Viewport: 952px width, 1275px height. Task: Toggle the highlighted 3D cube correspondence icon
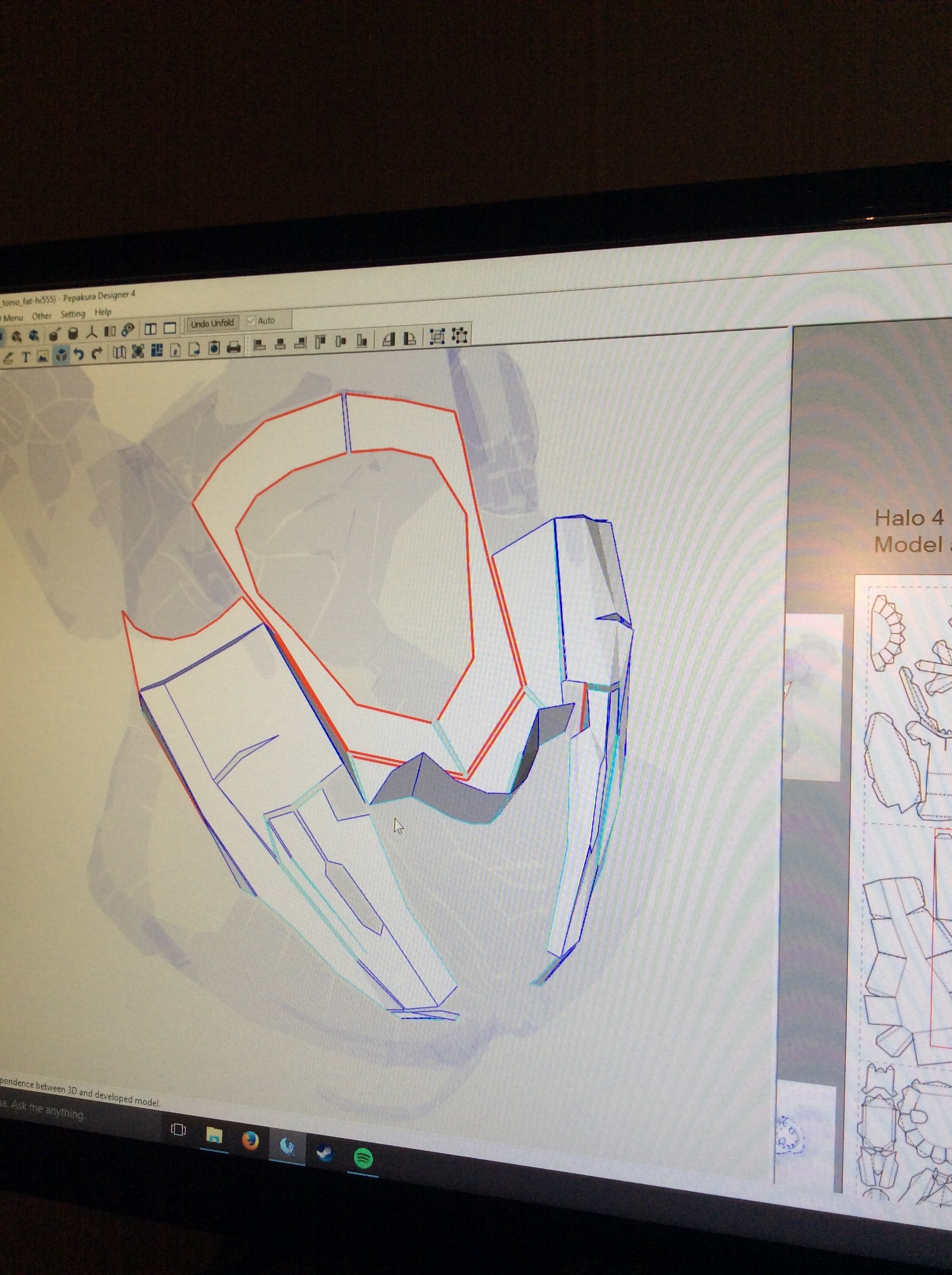(61, 355)
